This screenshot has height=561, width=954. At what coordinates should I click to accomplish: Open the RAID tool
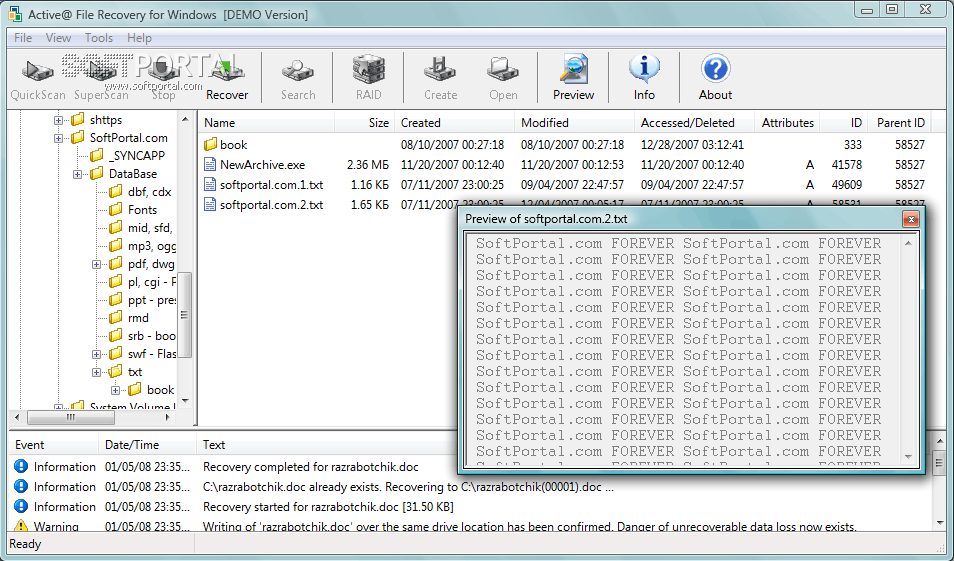[x=369, y=69]
